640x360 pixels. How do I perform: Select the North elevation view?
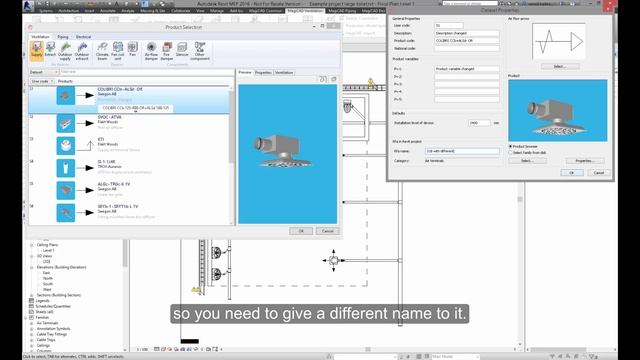click(48, 278)
